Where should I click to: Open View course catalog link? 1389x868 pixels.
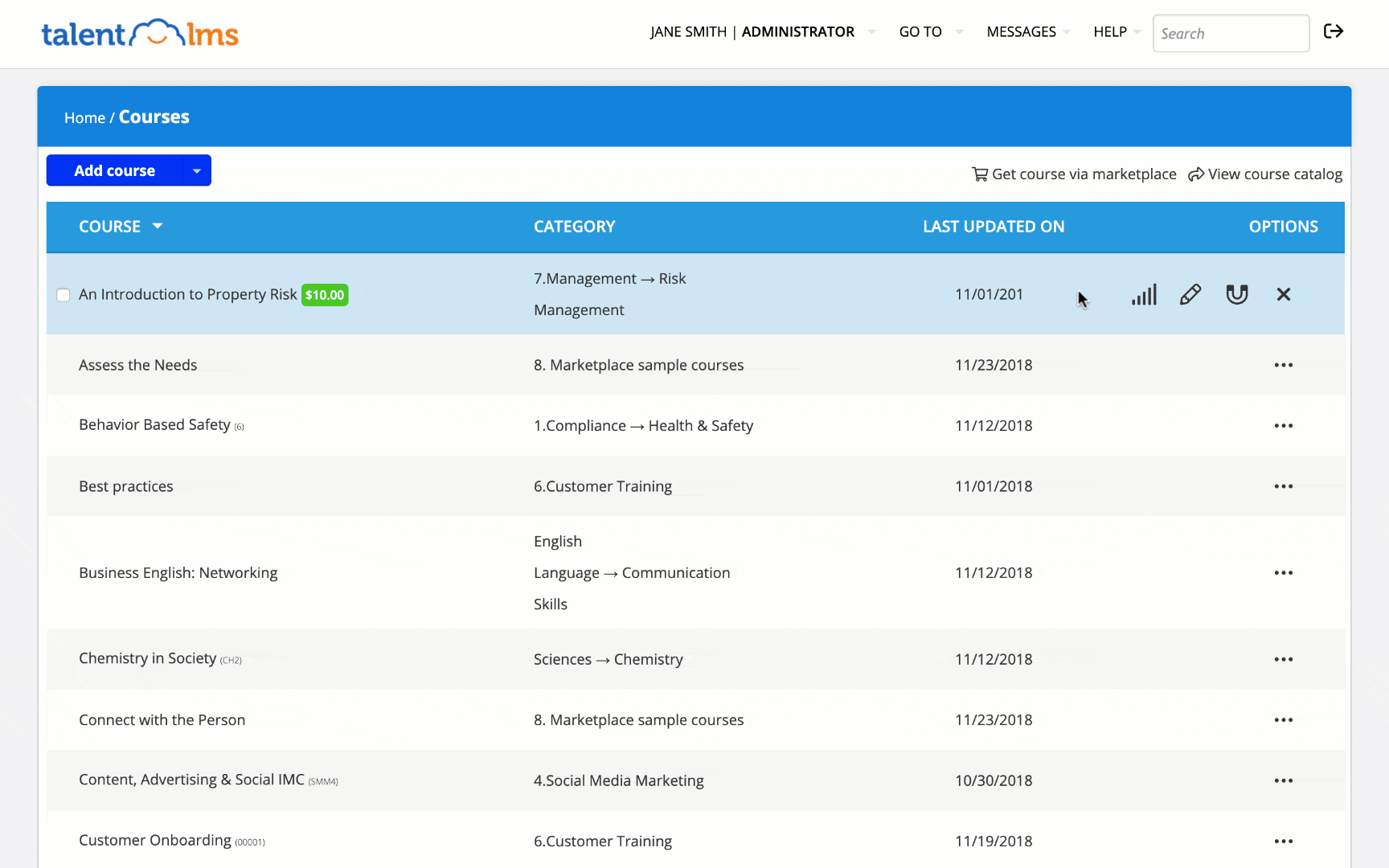(1265, 174)
